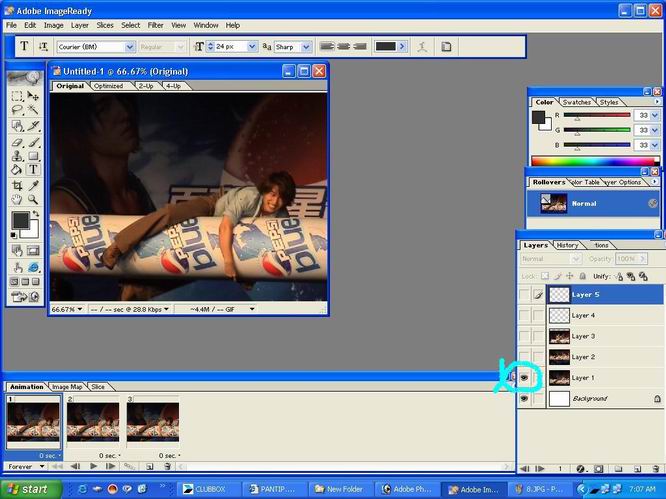Select the Move tool in toolbox
The image size is (666, 499).
tap(33, 96)
